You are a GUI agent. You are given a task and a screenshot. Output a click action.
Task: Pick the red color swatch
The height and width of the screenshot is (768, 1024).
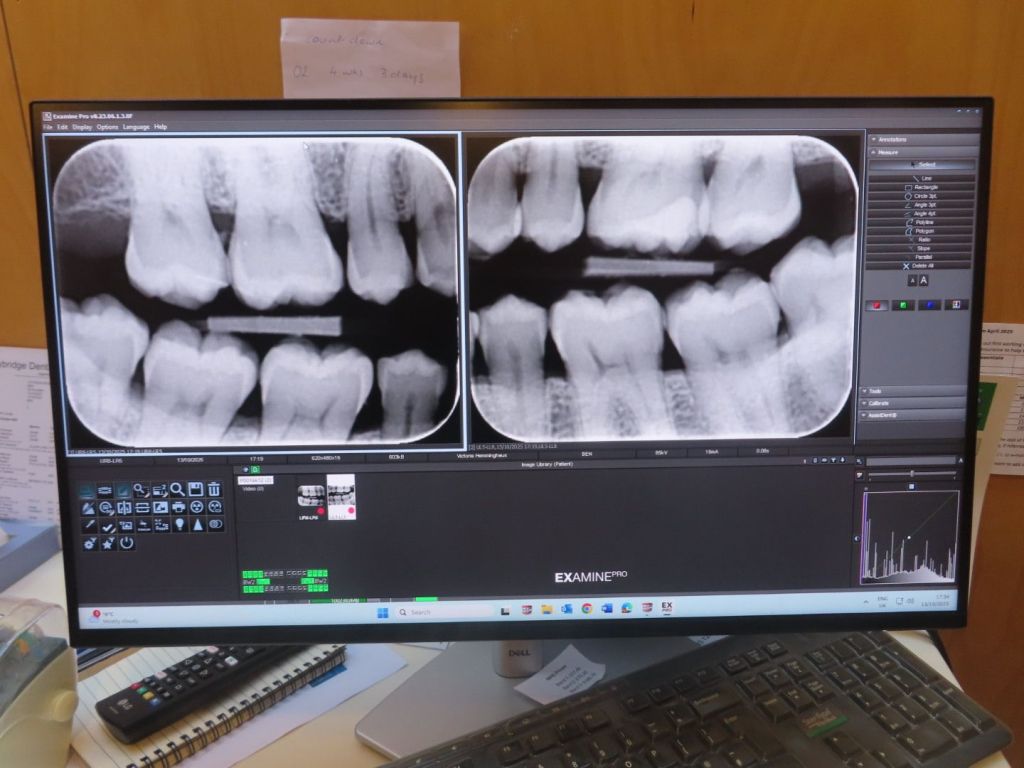pos(877,305)
